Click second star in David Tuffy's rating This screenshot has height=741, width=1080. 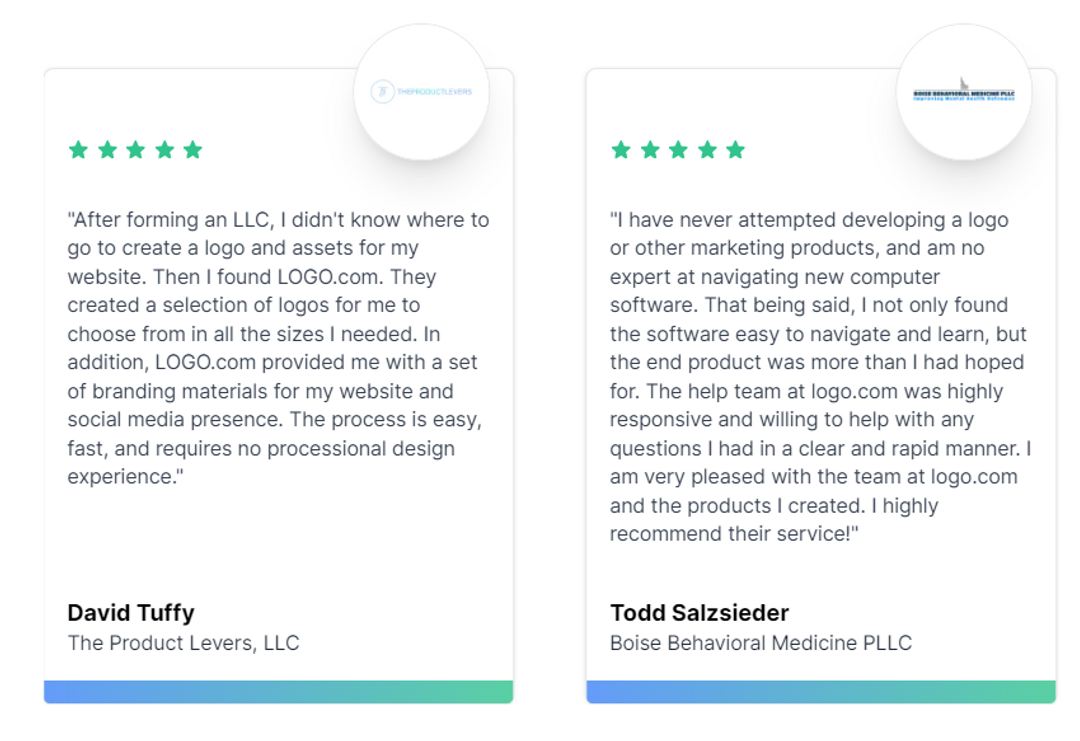click(x=107, y=149)
